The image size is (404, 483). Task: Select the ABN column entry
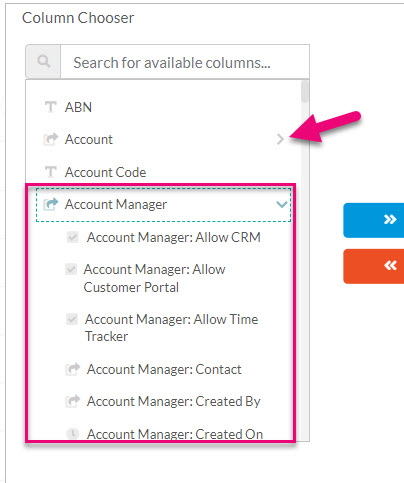78,107
